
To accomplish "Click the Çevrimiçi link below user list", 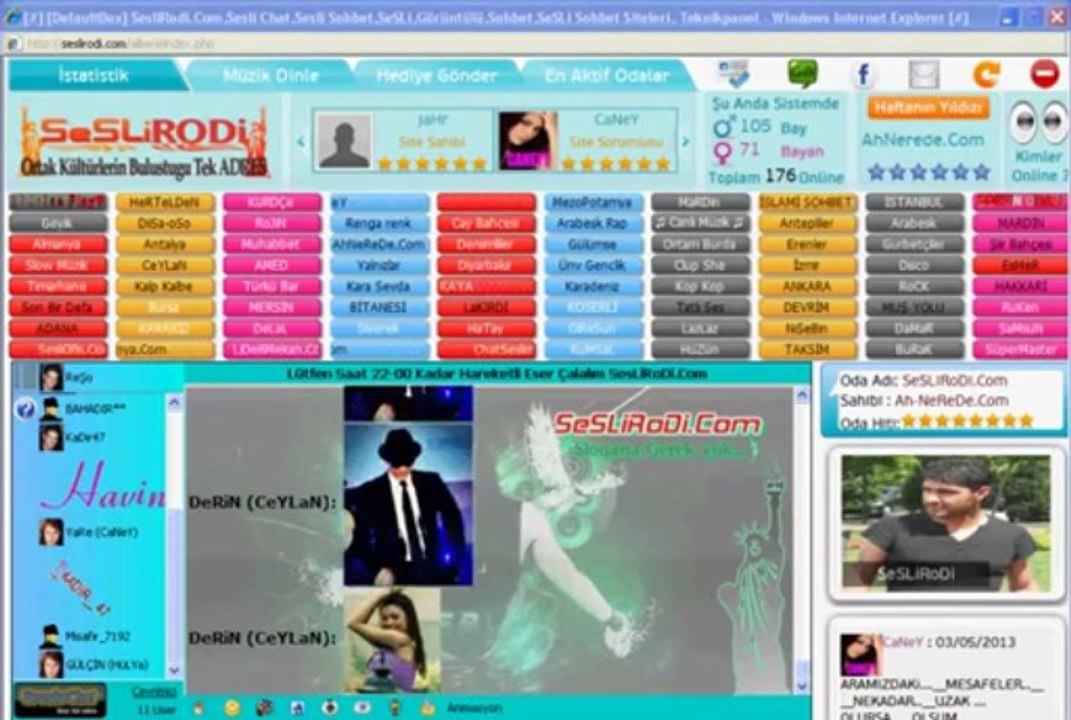I will click(x=154, y=691).
